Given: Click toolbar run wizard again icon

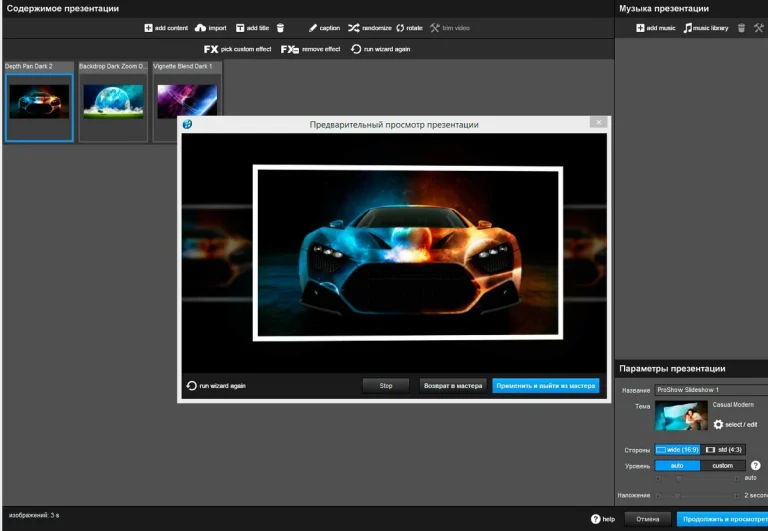Looking at the screenshot, I should pos(356,49).
